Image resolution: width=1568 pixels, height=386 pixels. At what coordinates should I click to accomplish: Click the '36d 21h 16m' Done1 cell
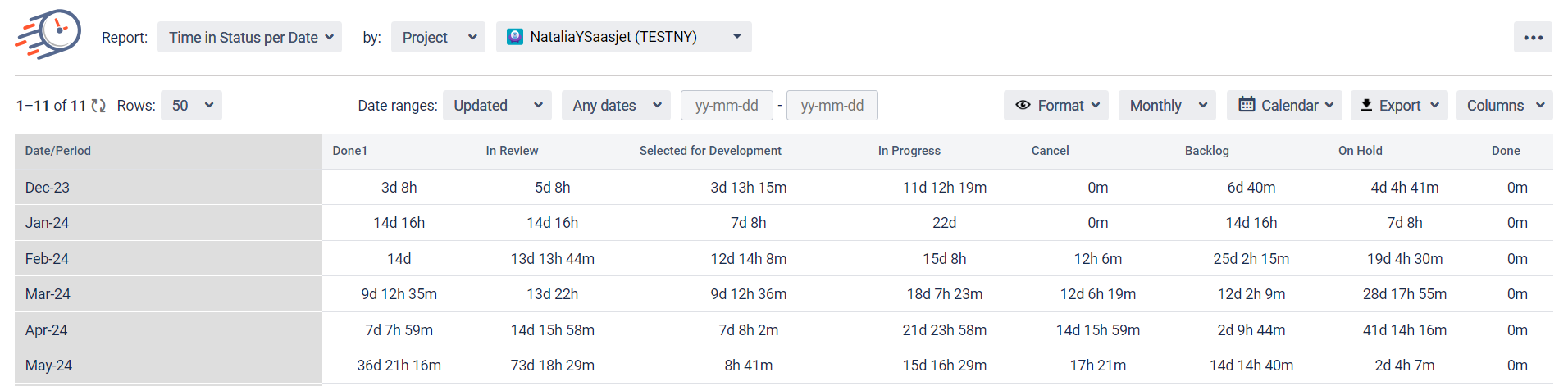[x=399, y=366]
